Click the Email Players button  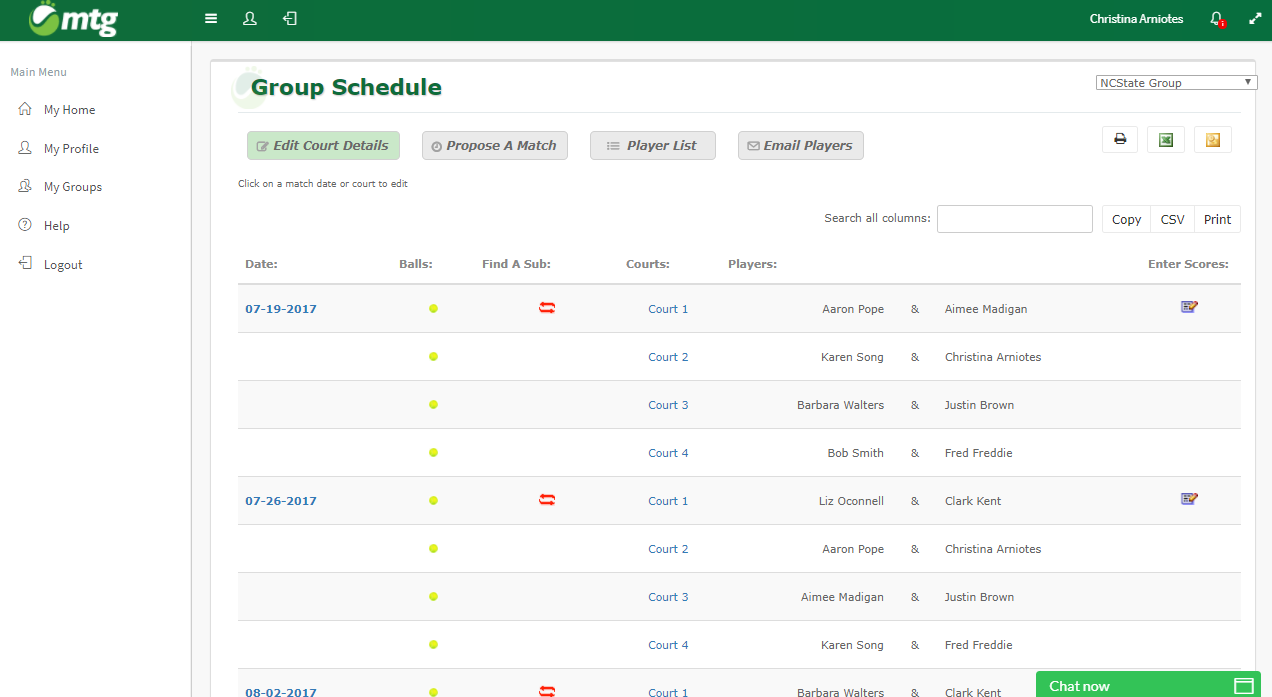point(800,146)
